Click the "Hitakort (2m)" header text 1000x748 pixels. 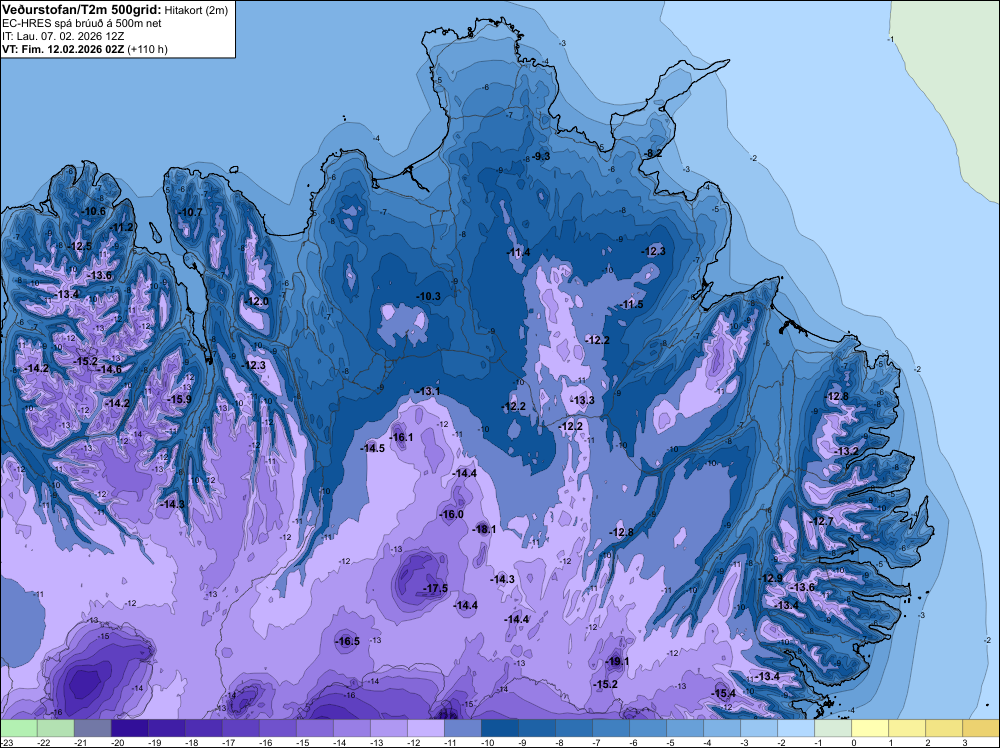pyautogui.click(x=195, y=10)
